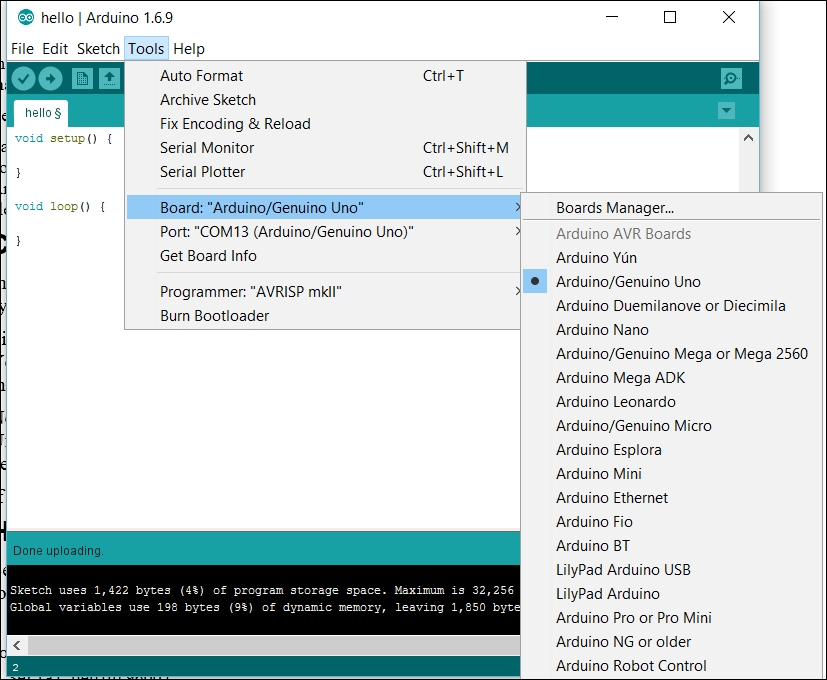Open the Serial Monitor magnifier icon
The image size is (827, 680).
731,79
